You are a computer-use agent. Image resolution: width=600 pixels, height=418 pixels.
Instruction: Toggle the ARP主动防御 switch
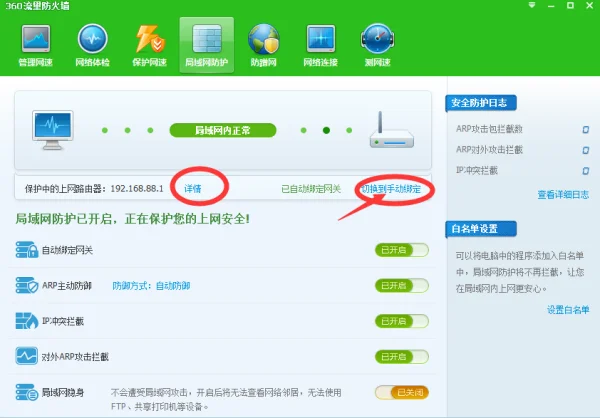[401, 286]
